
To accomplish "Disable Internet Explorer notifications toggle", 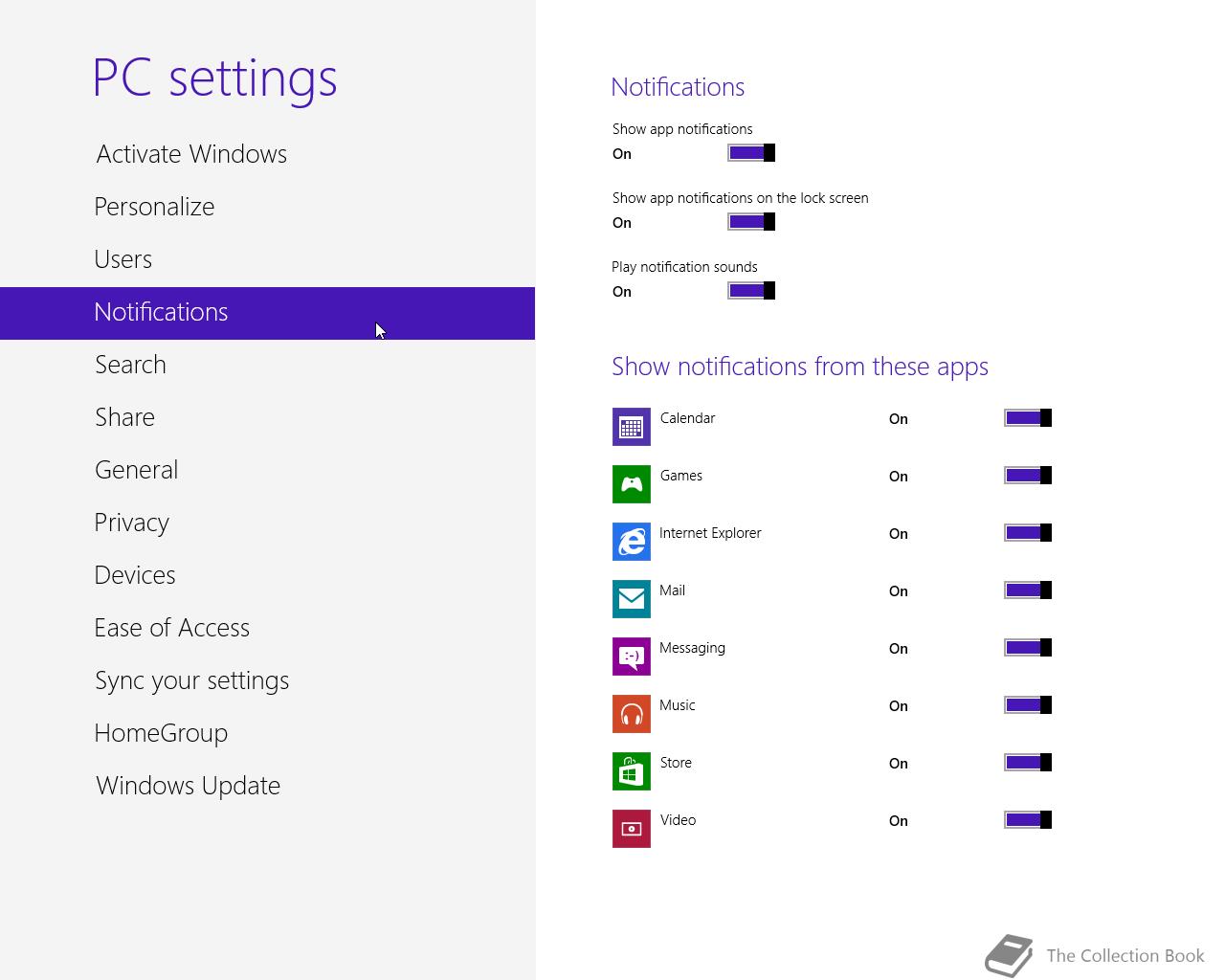I will pos(1028,533).
